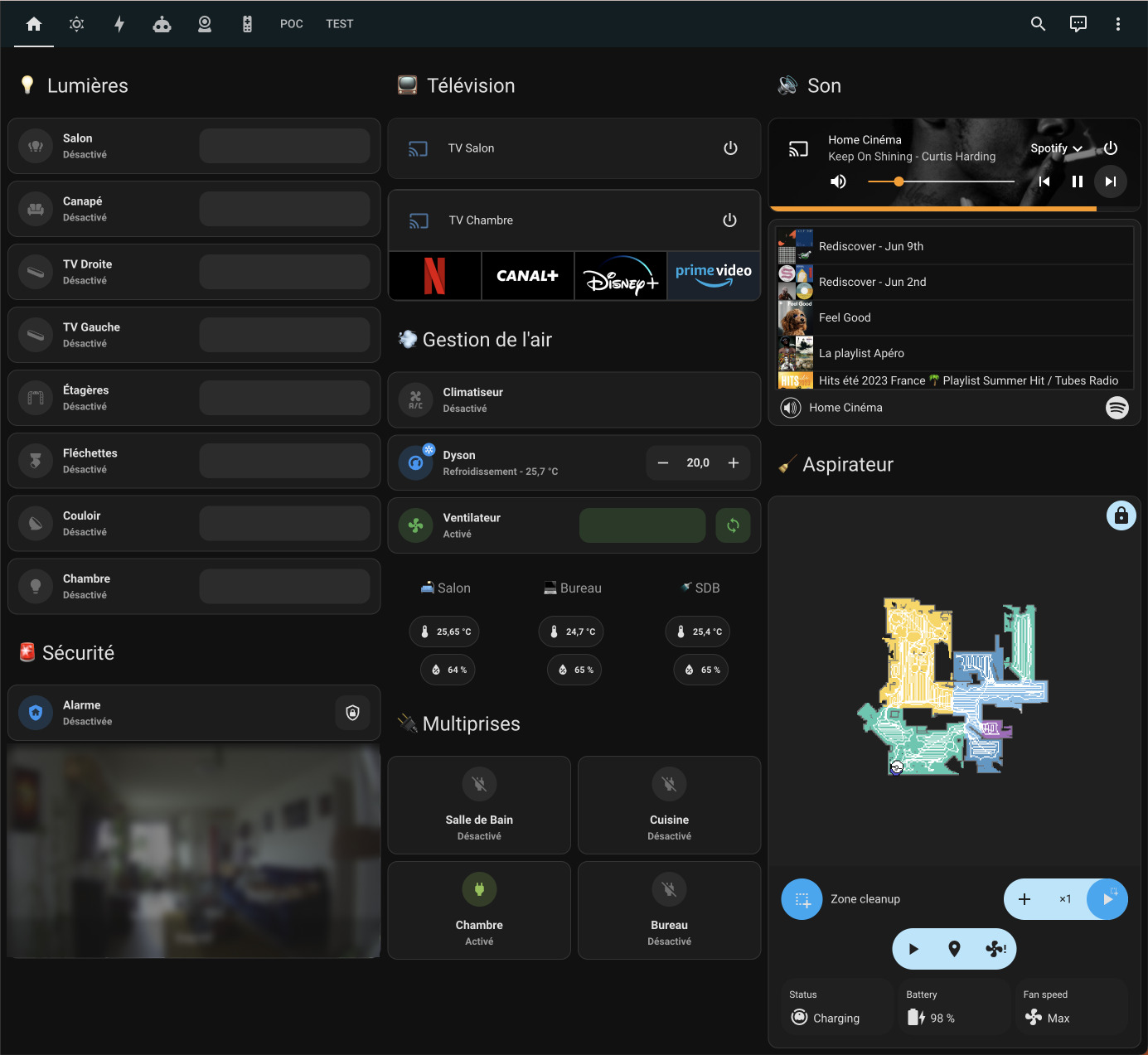
Task: Switch to the POC tab
Action: pos(292,24)
